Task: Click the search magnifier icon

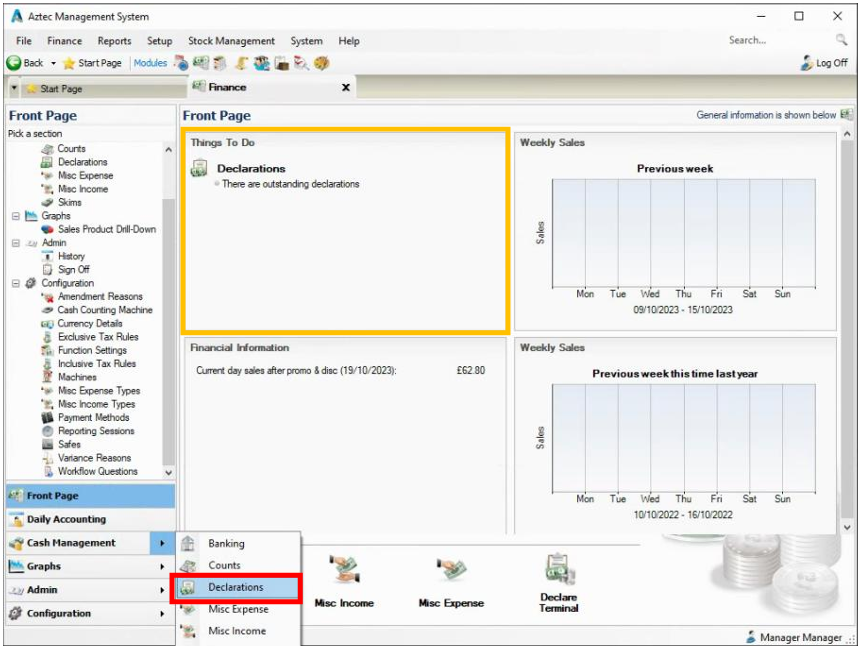Action: click(x=841, y=40)
